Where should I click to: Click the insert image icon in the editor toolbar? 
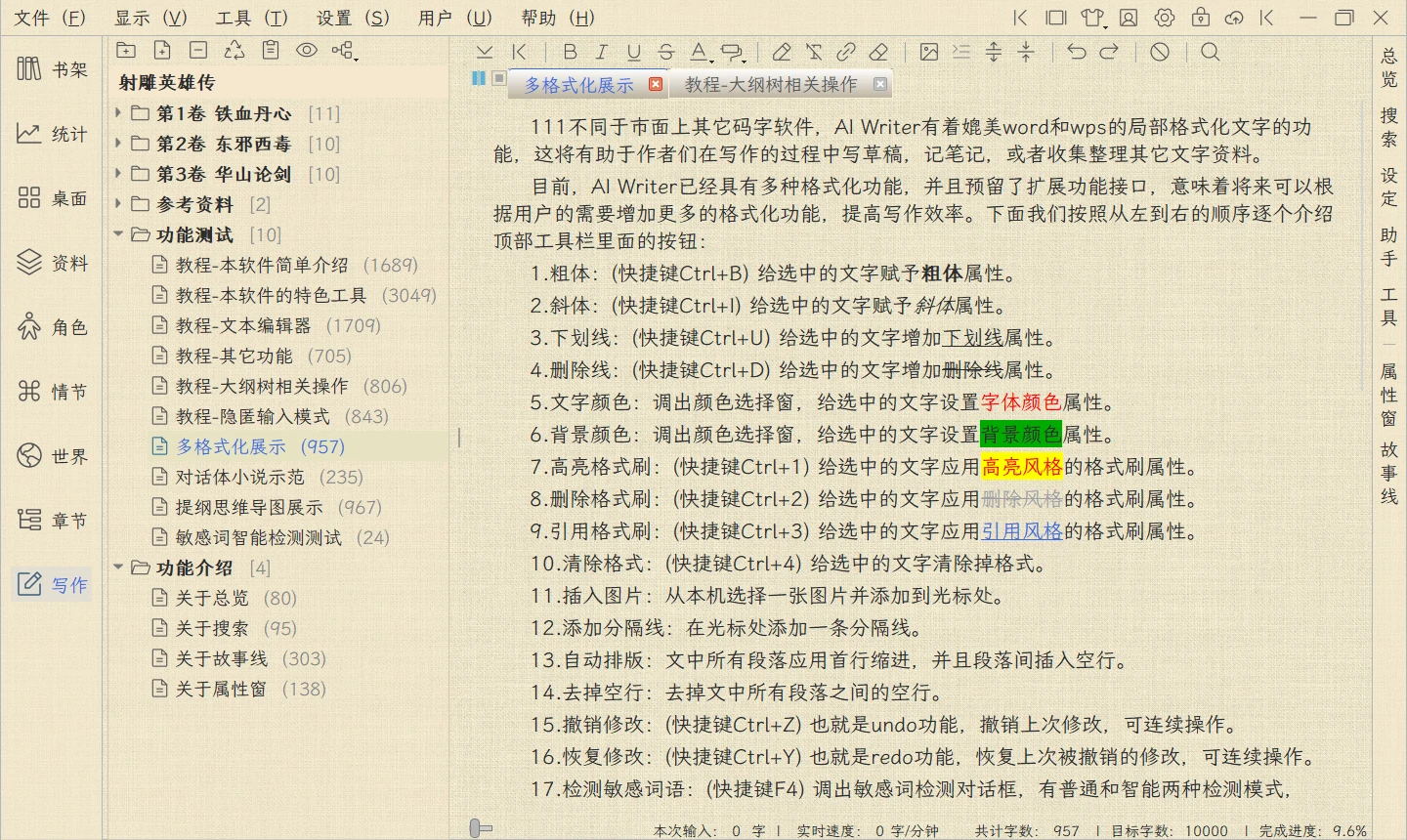(x=928, y=52)
